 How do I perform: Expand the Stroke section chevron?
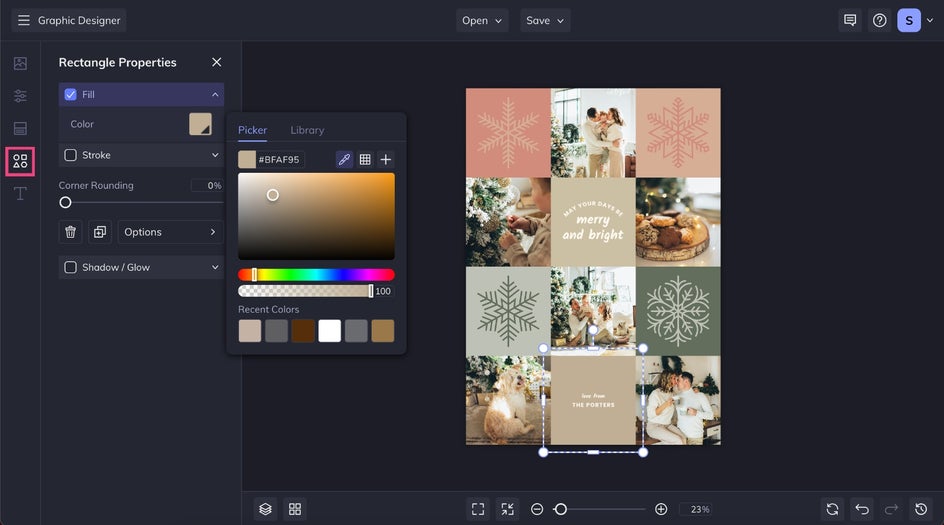click(x=215, y=155)
